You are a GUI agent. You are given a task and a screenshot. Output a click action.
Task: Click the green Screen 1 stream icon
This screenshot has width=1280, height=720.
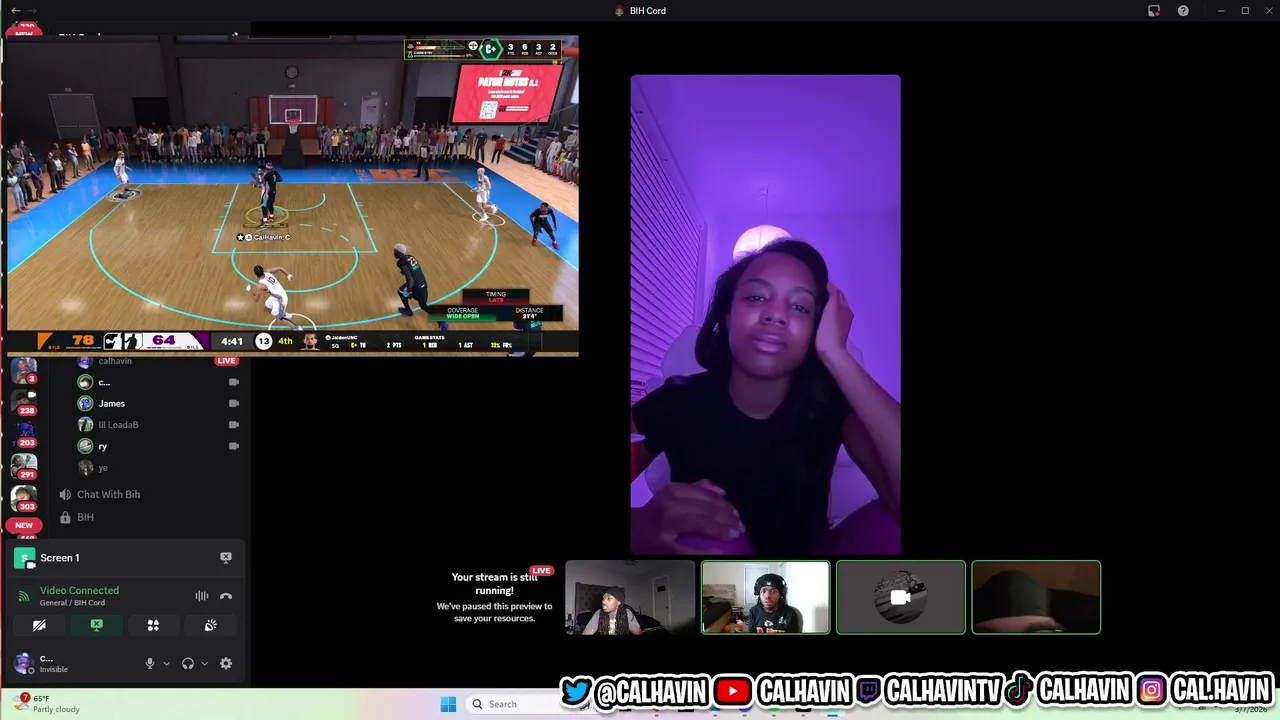tap(24, 558)
